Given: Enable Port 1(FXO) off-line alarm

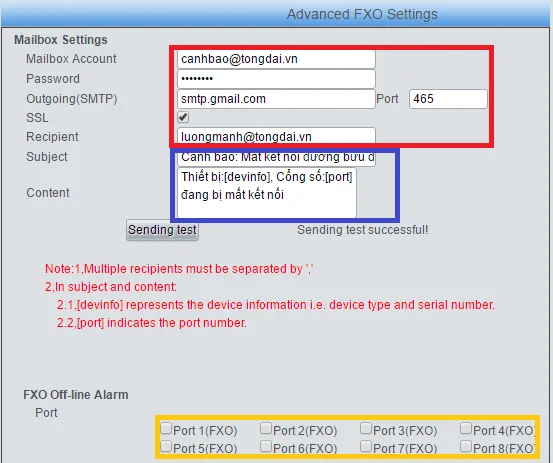Looking at the screenshot, I should 166,428.
